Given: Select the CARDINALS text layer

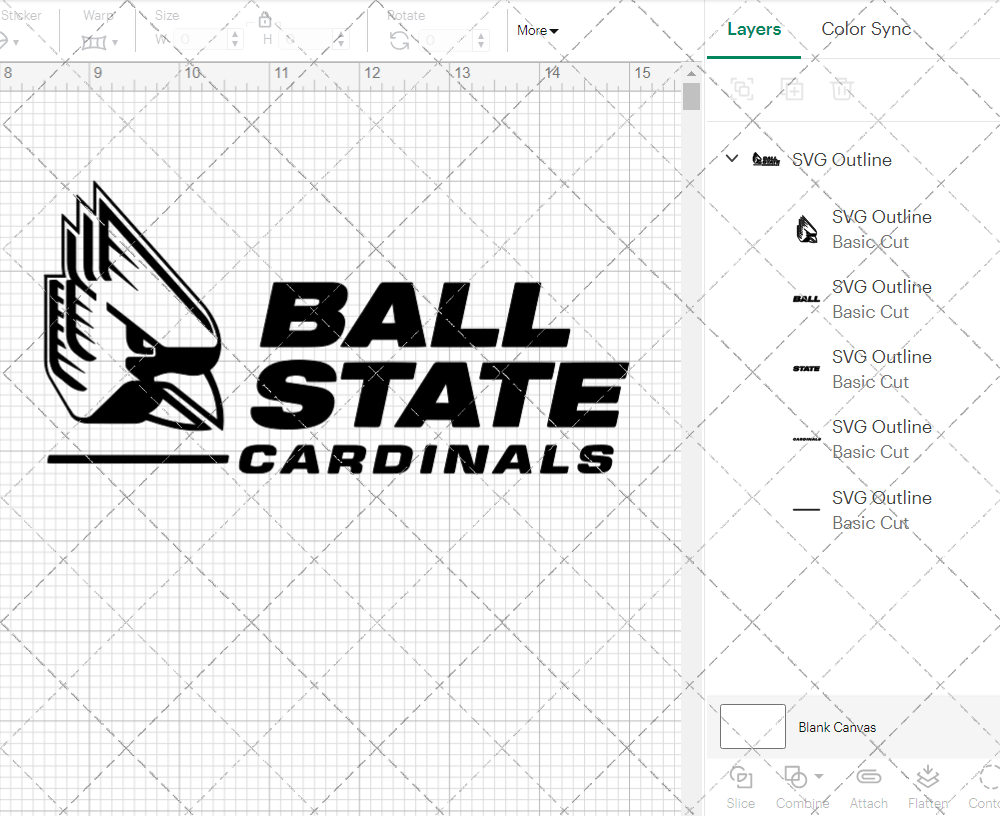Looking at the screenshot, I should 880,438.
